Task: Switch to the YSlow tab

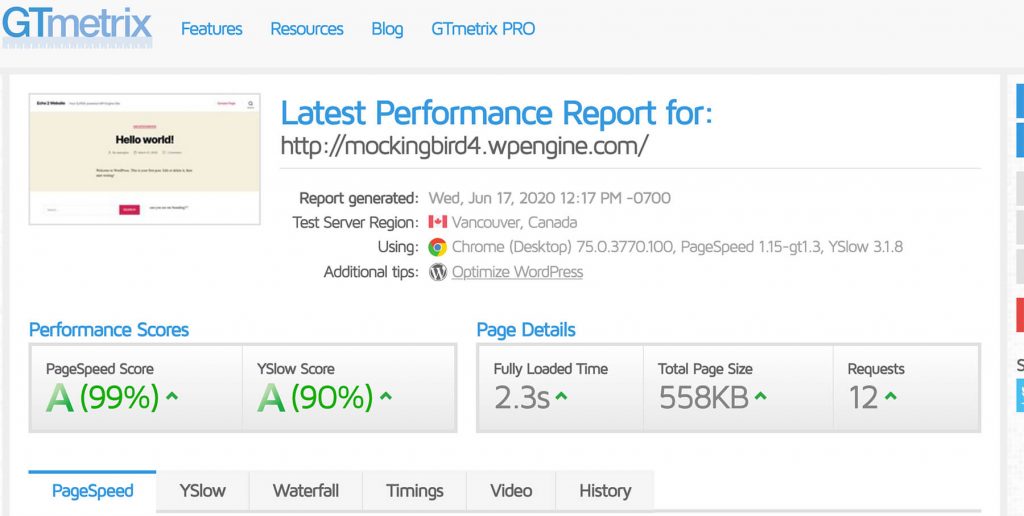Action: pyautogui.click(x=202, y=491)
